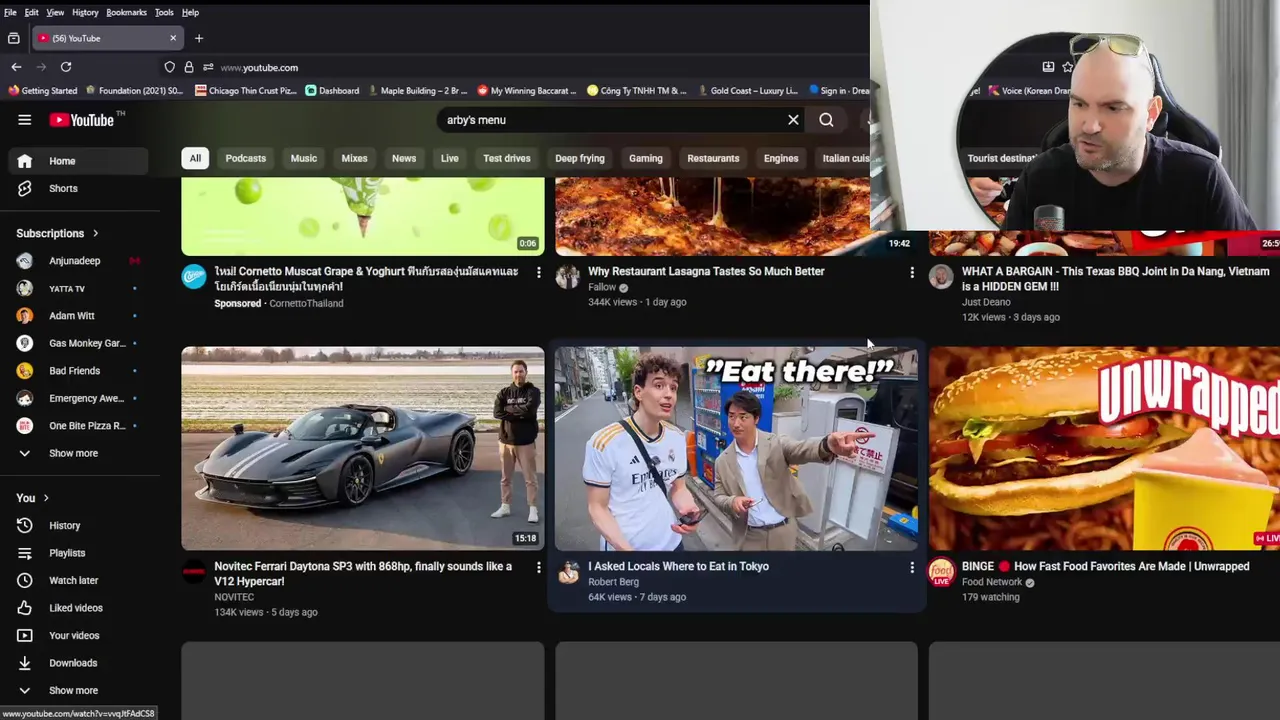Open Downloads in the sidebar
Viewport: 1280px width, 720px height.
pos(78,663)
